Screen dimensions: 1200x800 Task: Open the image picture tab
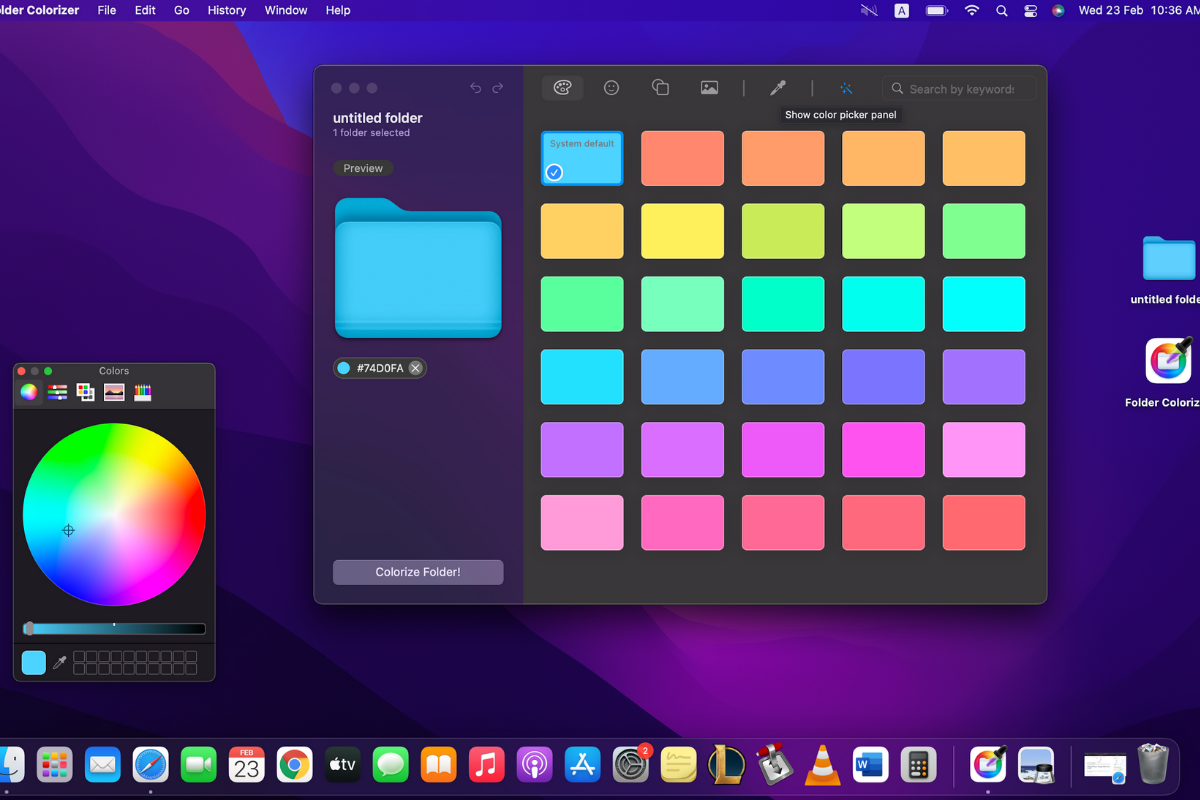pos(709,88)
